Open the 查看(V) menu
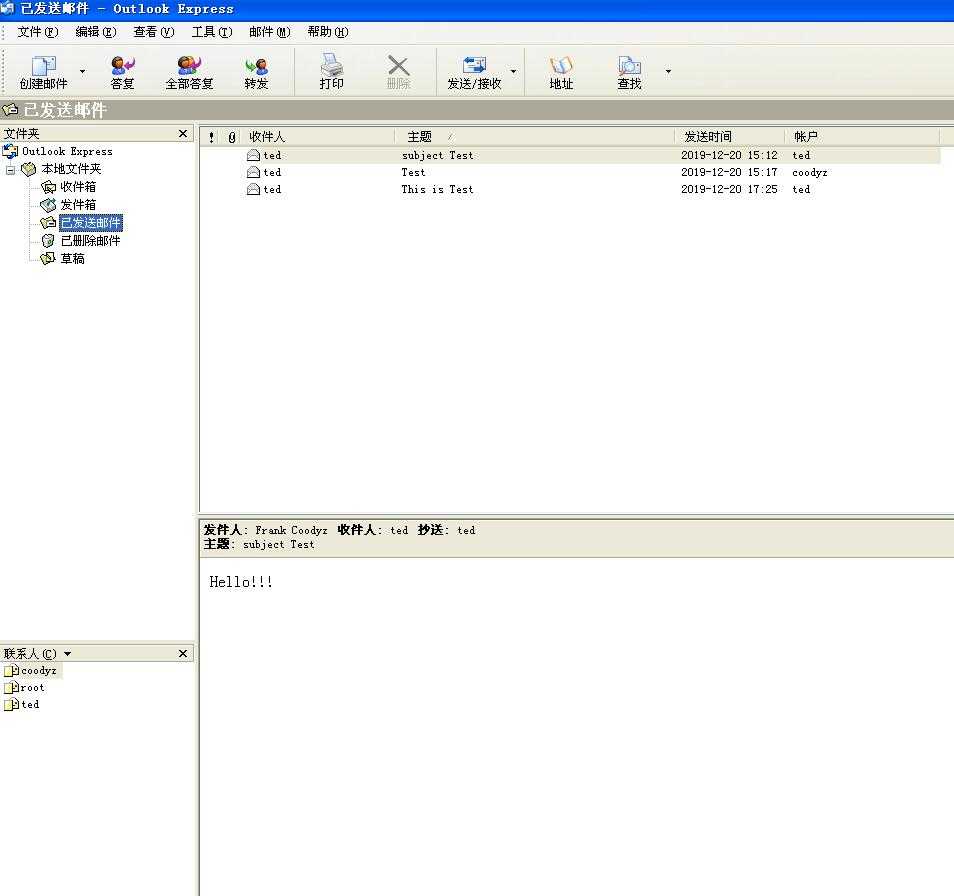This screenshot has height=896, width=954. [x=153, y=32]
